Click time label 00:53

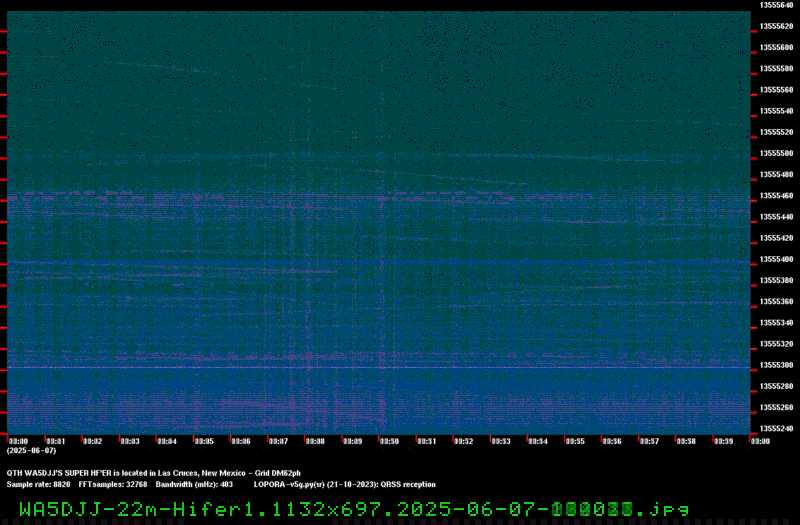tap(501, 441)
